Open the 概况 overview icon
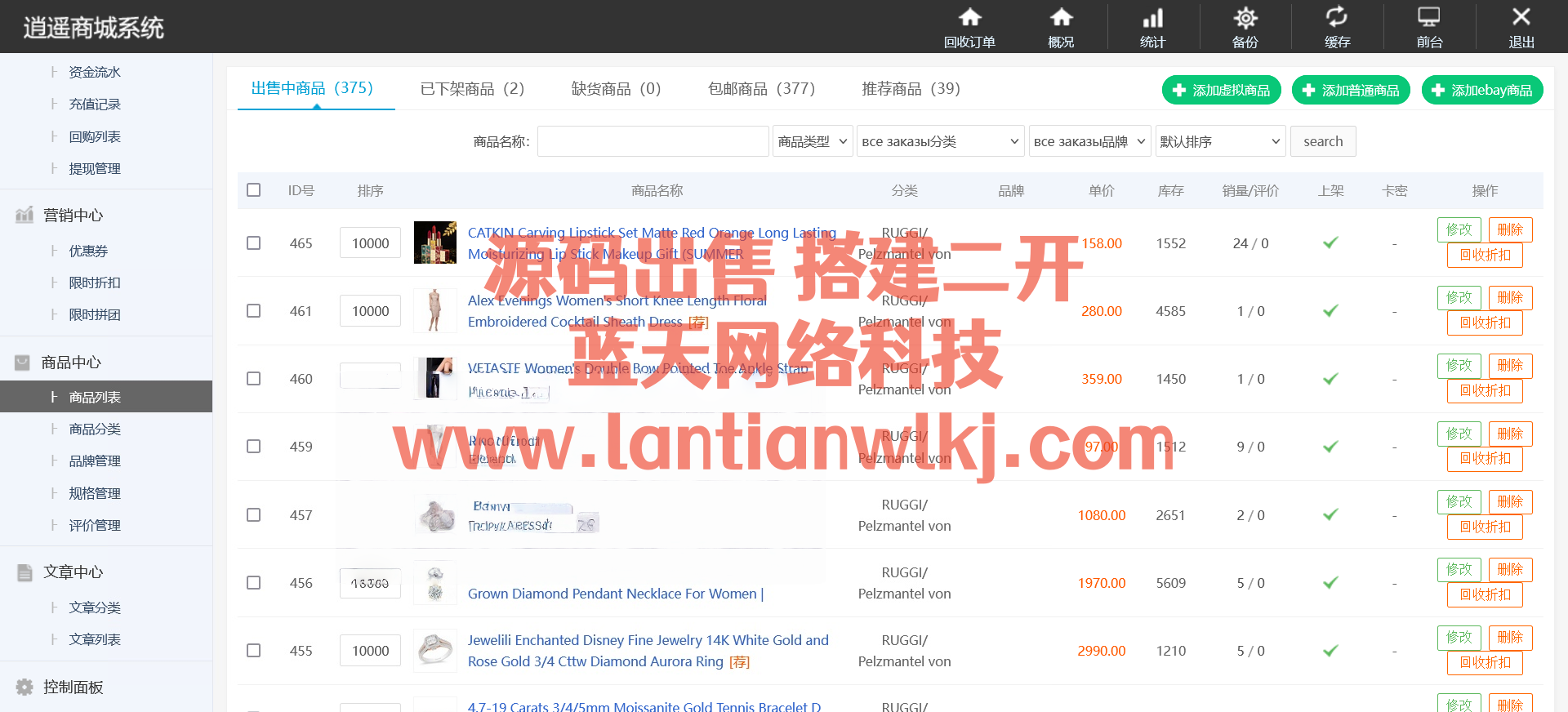This screenshot has width=1568, height=712. coord(1061,18)
